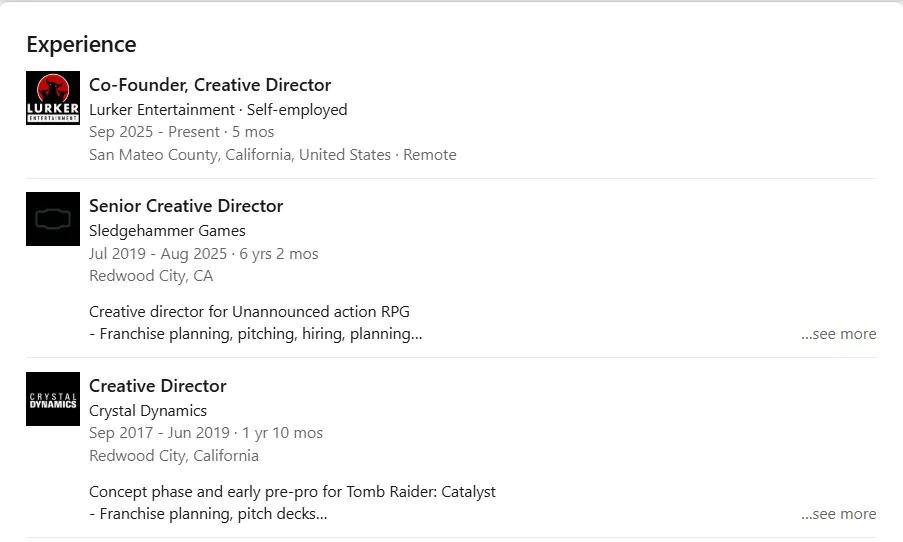Image resolution: width=903 pixels, height=542 pixels.
Task: Click the Lurker Entertainment logo icon
Action: coord(53,98)
